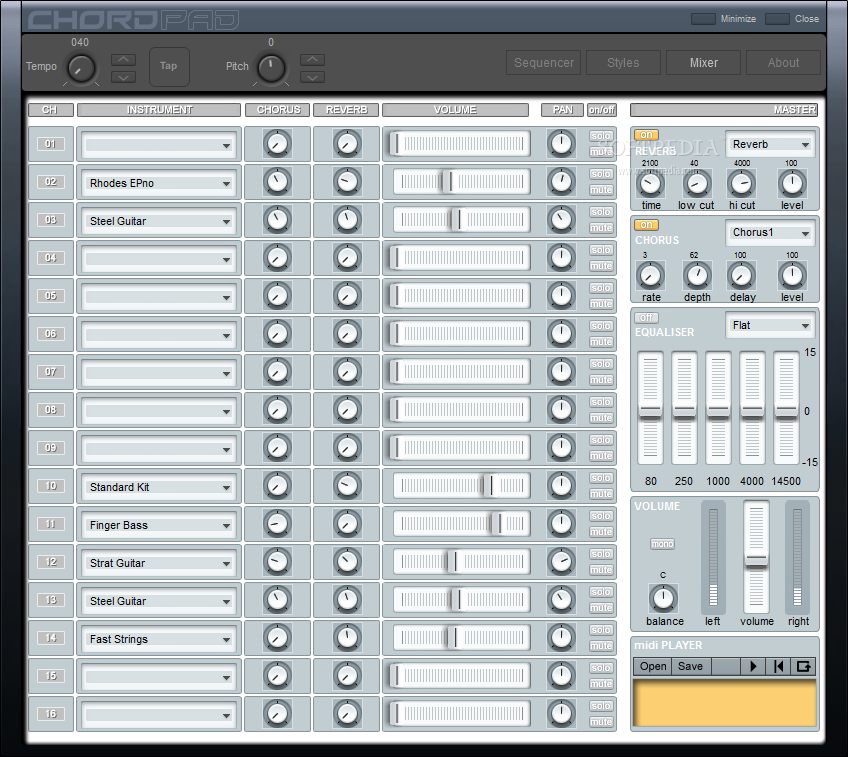848x757 pixels.
Task: Click master reverb time knob
Action: 650,184
